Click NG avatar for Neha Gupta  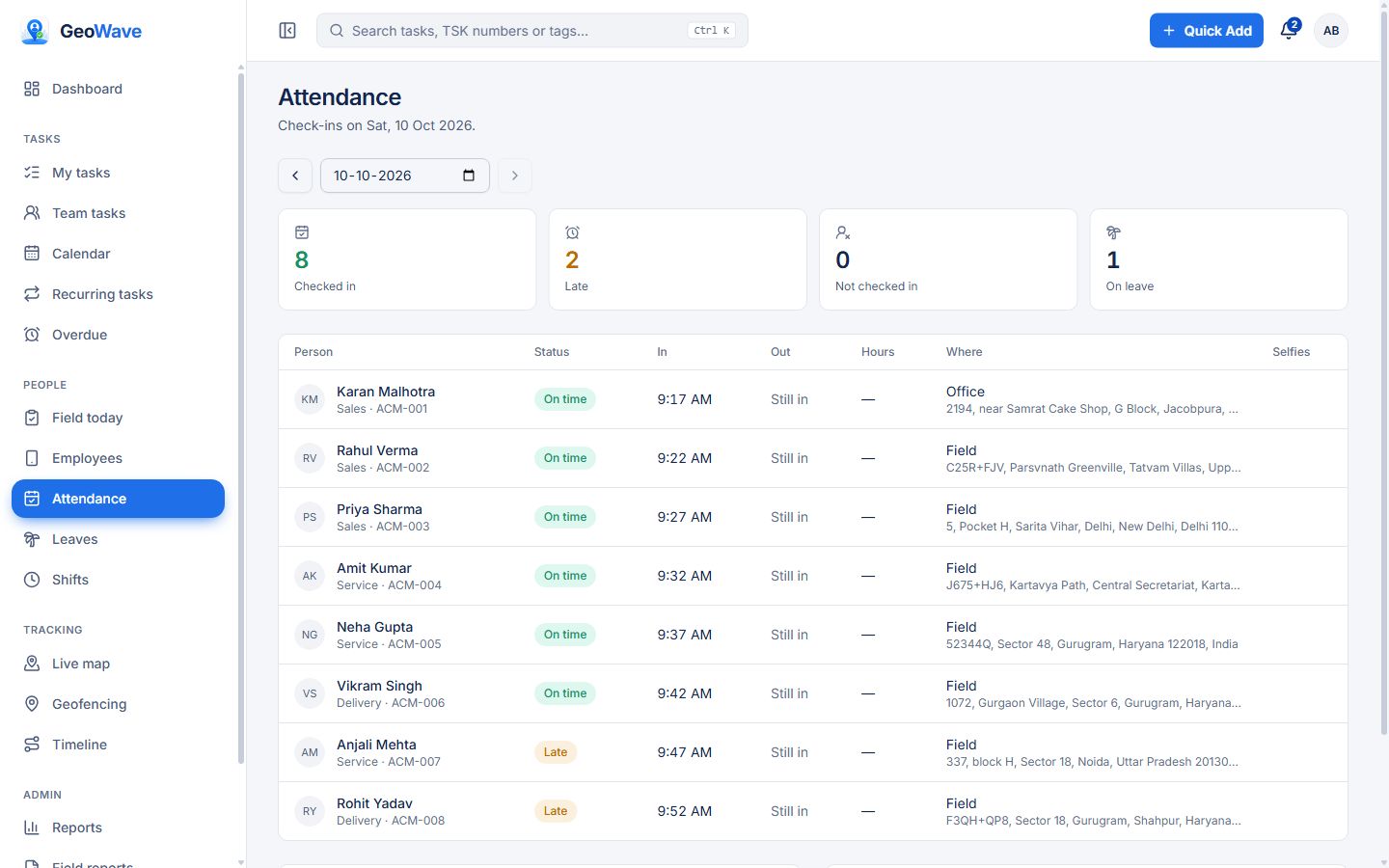(310, 635)
